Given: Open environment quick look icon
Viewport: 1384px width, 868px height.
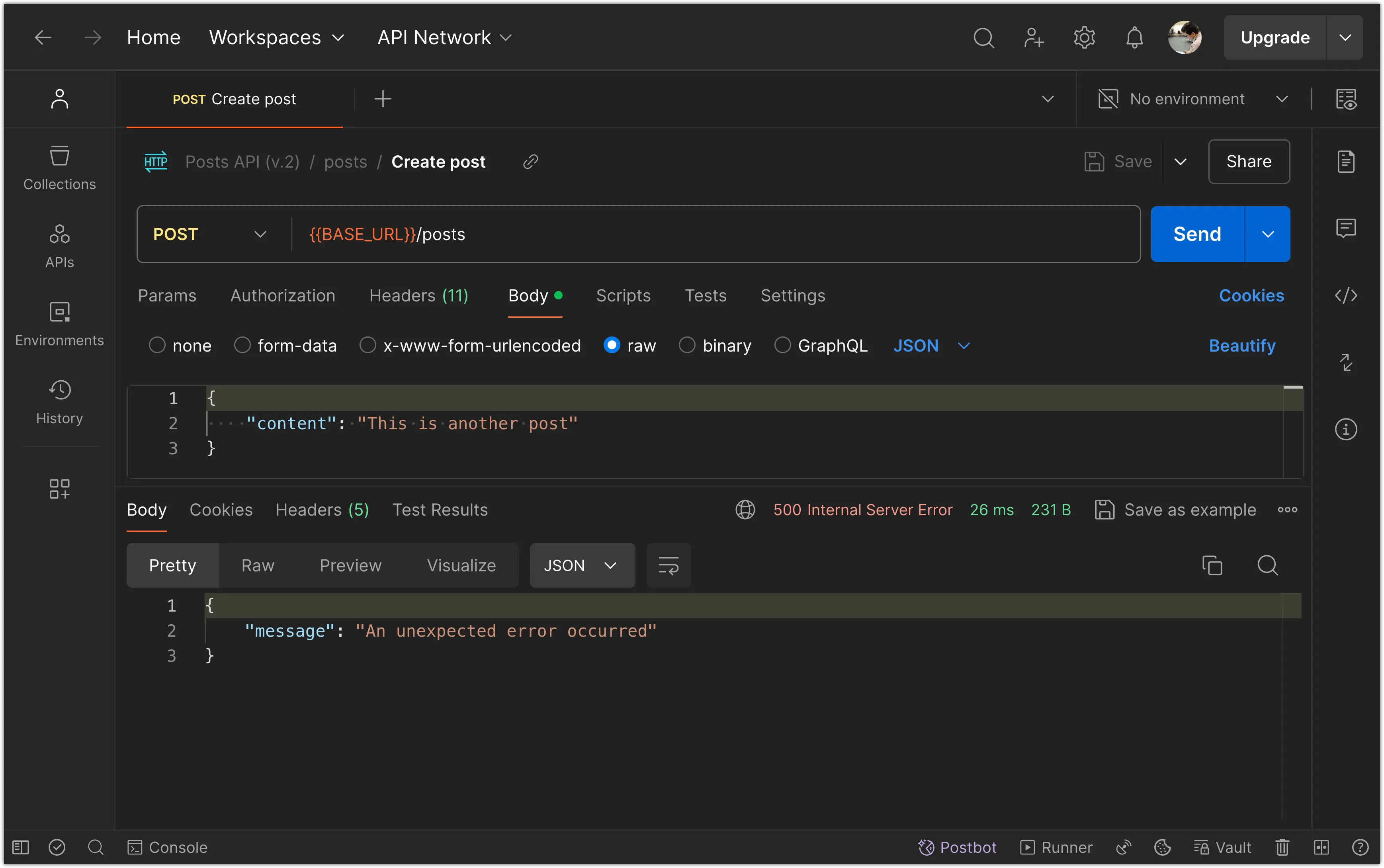Looking at the screenshot, I should coord(1346,99).
